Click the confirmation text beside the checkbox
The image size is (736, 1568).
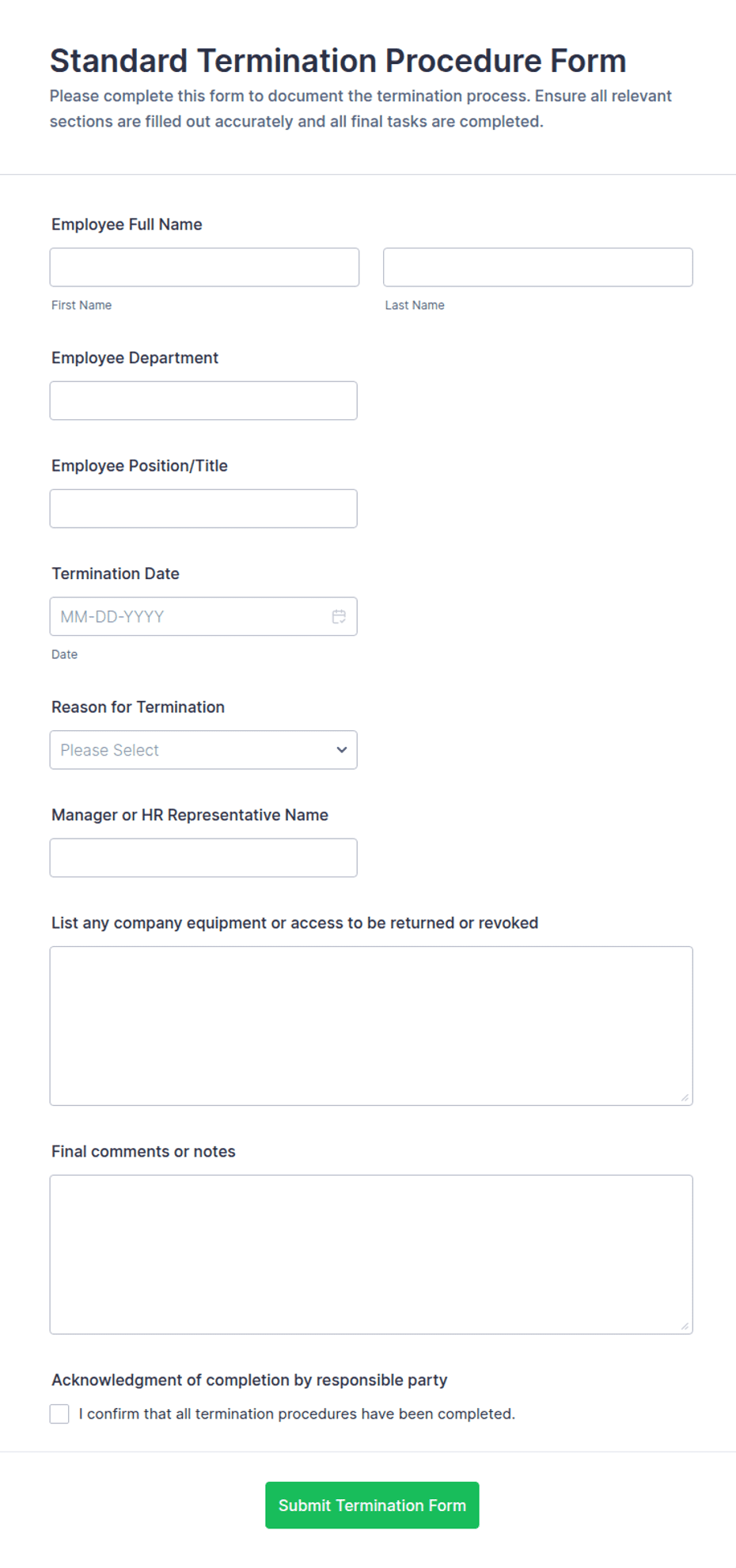click(297, 1414)
